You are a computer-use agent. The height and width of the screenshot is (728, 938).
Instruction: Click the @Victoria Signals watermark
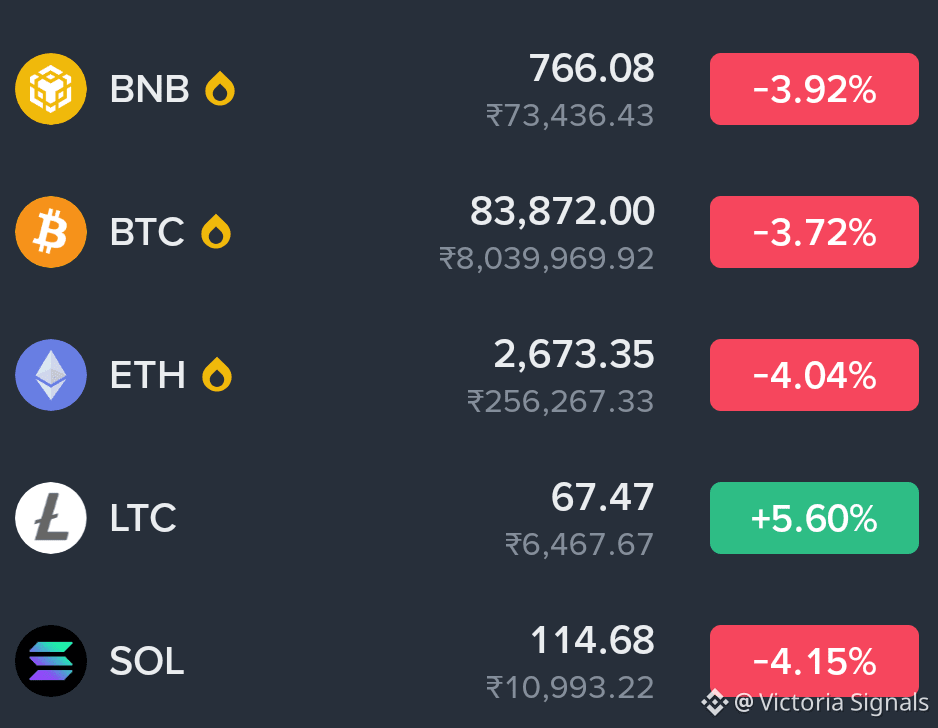tap(832, 702)
